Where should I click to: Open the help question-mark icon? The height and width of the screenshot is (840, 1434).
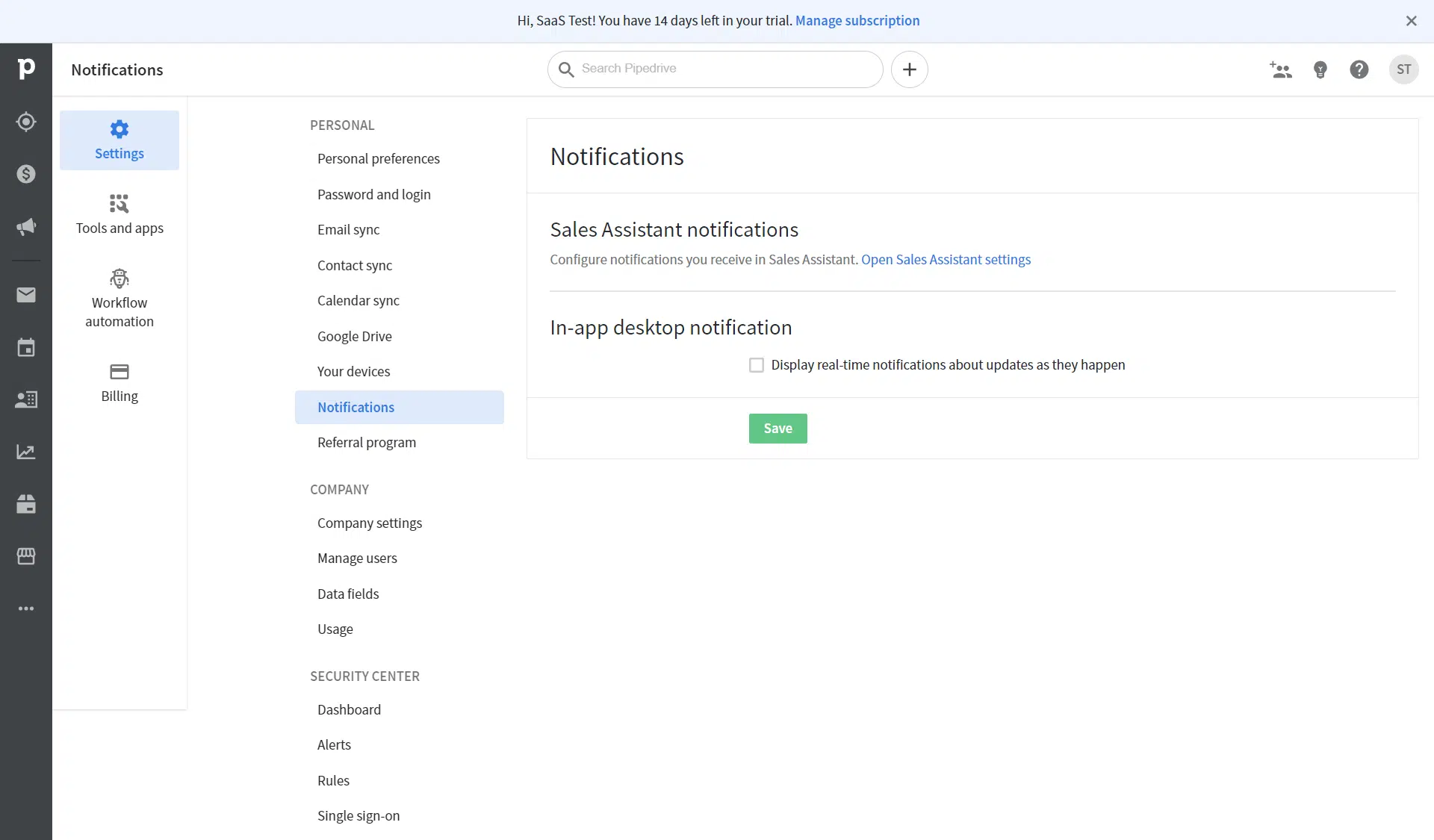(x=1359, y=69)
